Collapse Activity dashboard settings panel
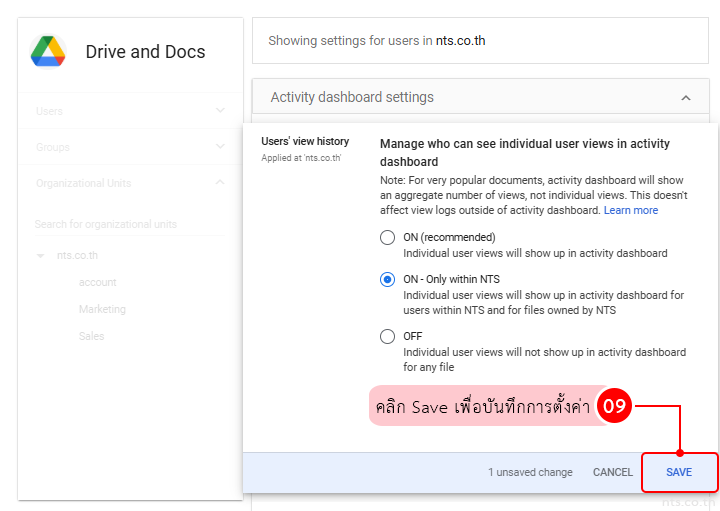720x511 pixels. (685, 98)
